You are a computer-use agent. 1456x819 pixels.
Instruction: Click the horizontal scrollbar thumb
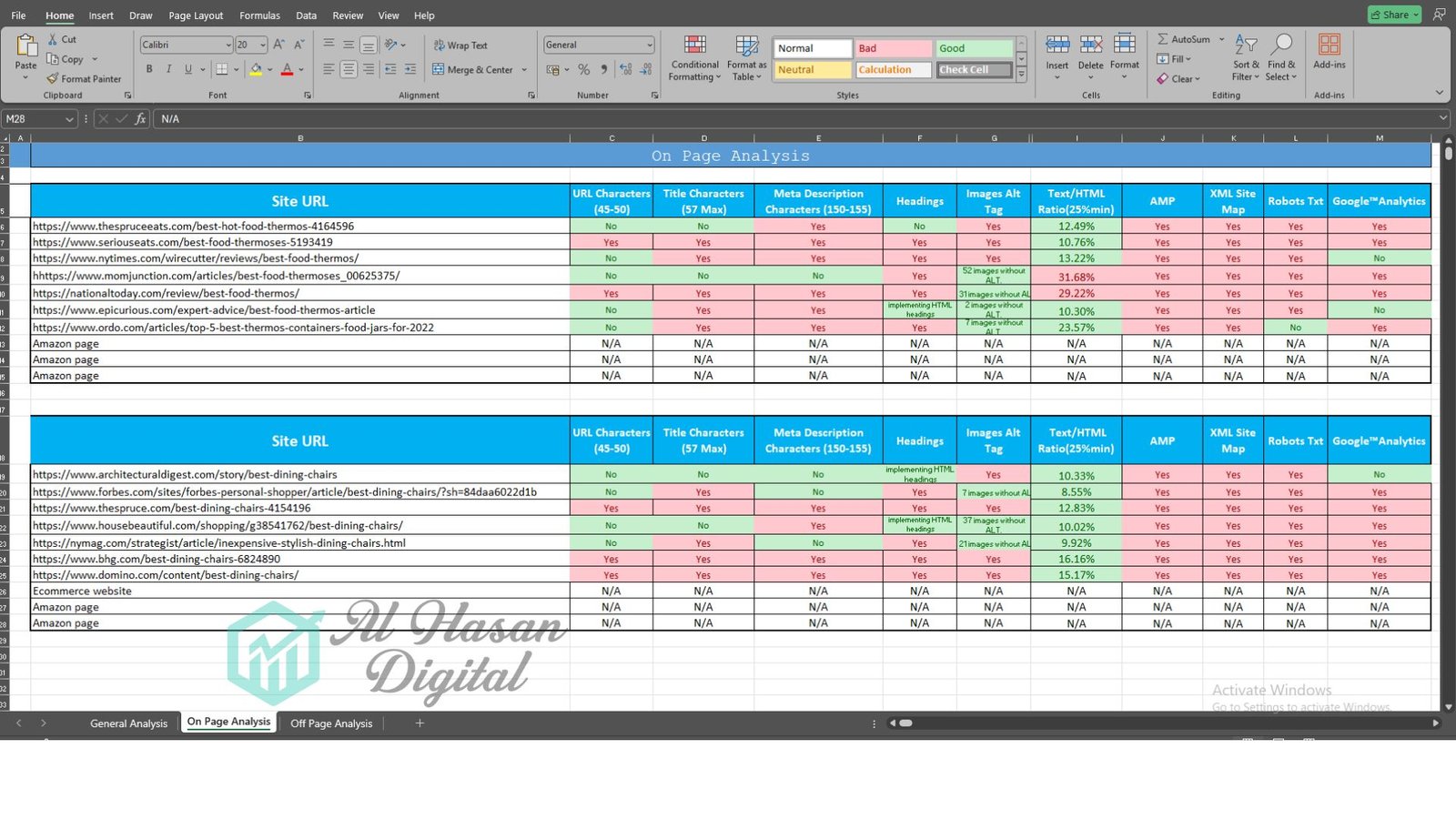pyautogui.click(x=906, y=723)
